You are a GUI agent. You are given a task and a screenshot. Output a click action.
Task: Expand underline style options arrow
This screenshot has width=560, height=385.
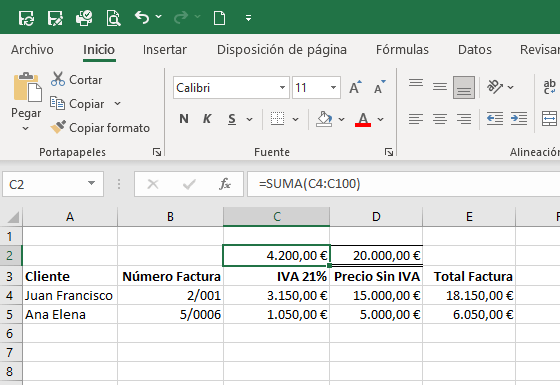[x=249, y=119]
